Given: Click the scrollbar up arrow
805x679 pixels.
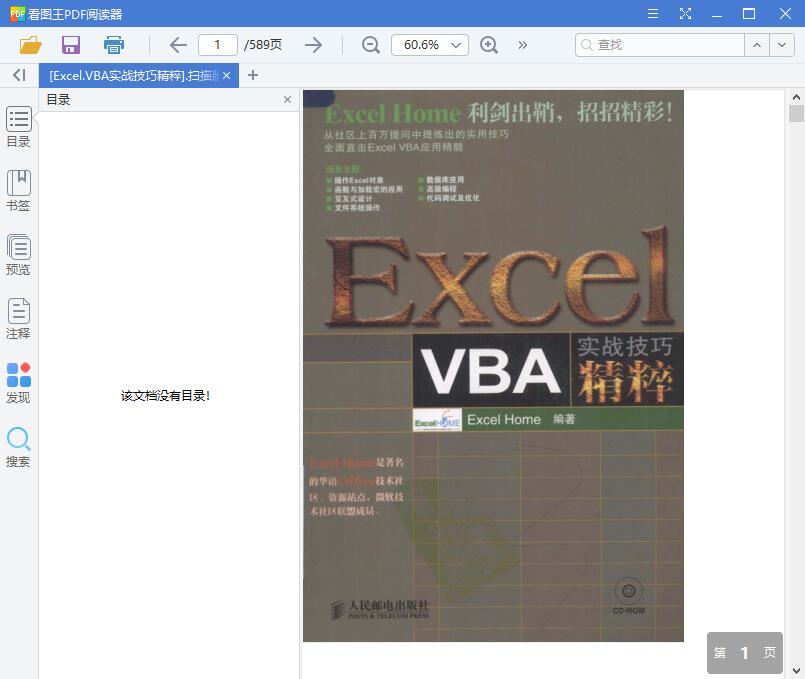Looking at the screenshot, I should click(796, 97).
